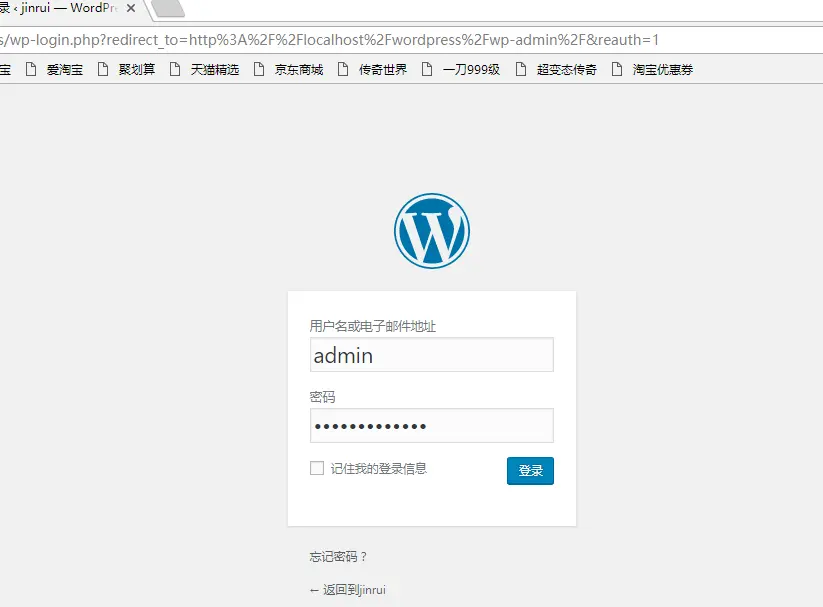
Task: Enable the 记住我的登录信息 checkbox
Action: [317, 468]
